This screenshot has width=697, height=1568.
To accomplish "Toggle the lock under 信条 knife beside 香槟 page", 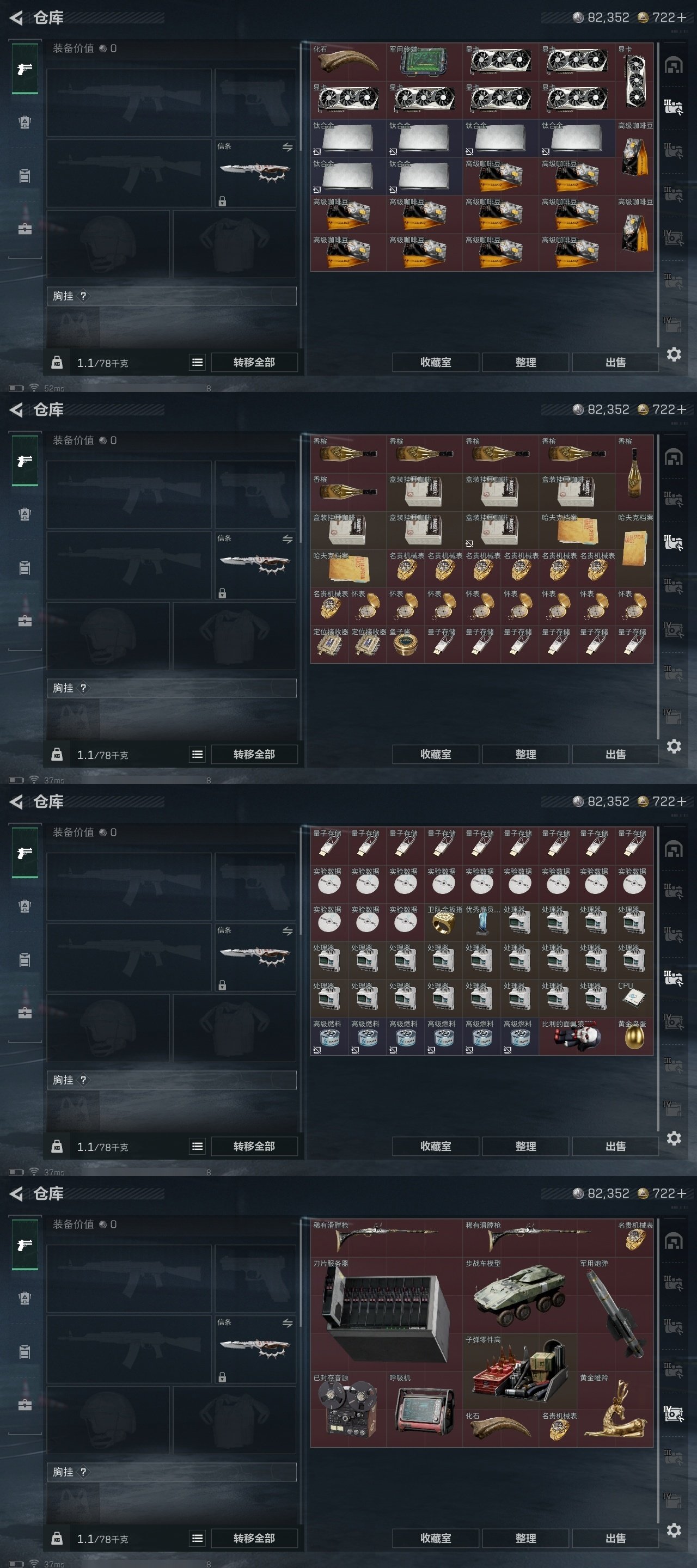I will coord(222,593).
